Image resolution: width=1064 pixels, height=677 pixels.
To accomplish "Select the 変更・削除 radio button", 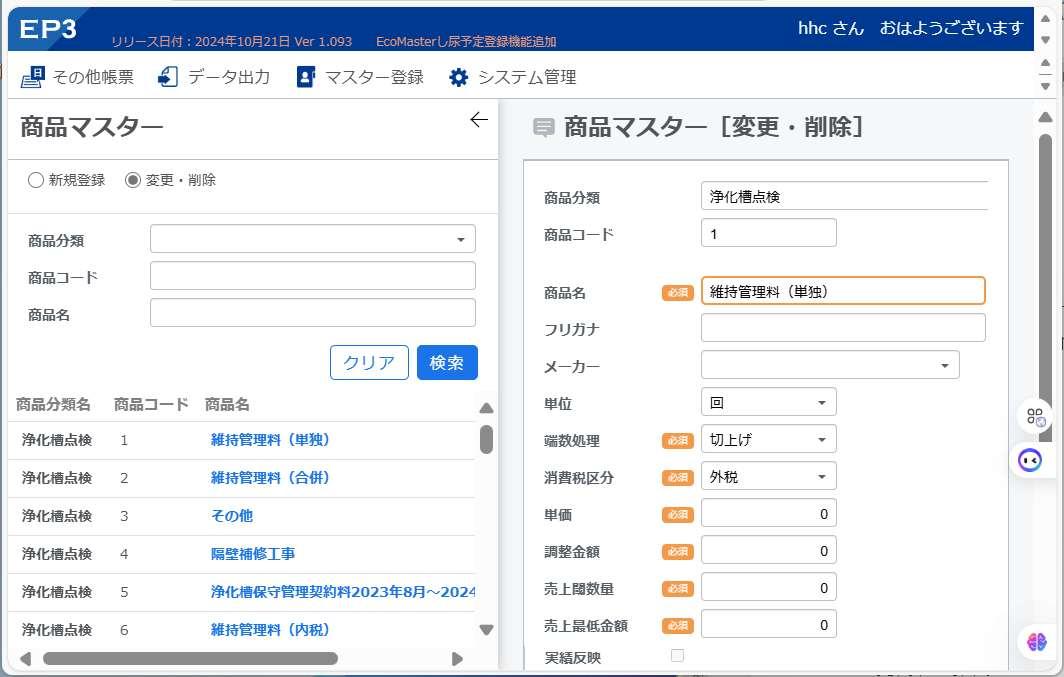I will click(x=132, y=180).
